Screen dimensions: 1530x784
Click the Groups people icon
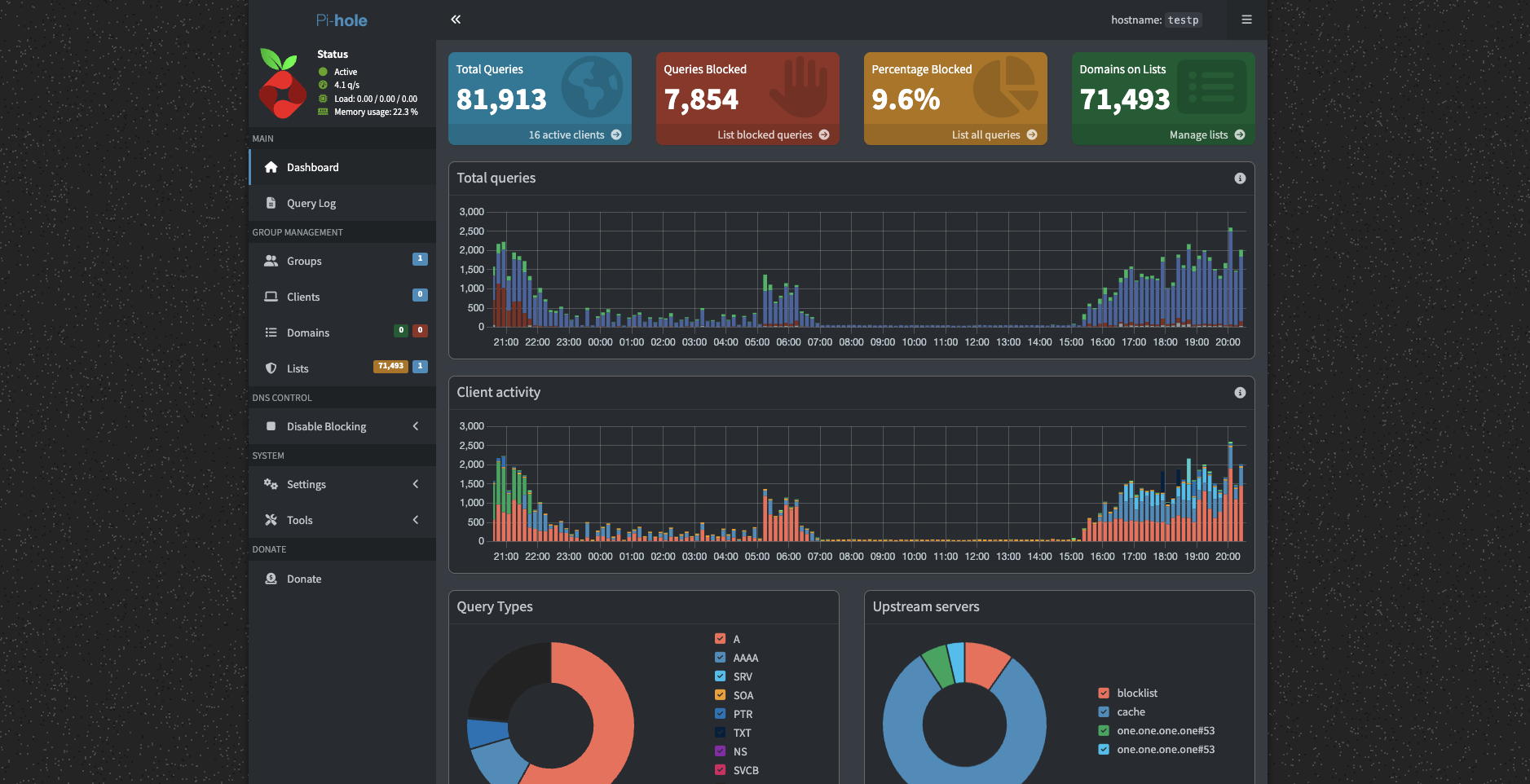tap(271, 261)
